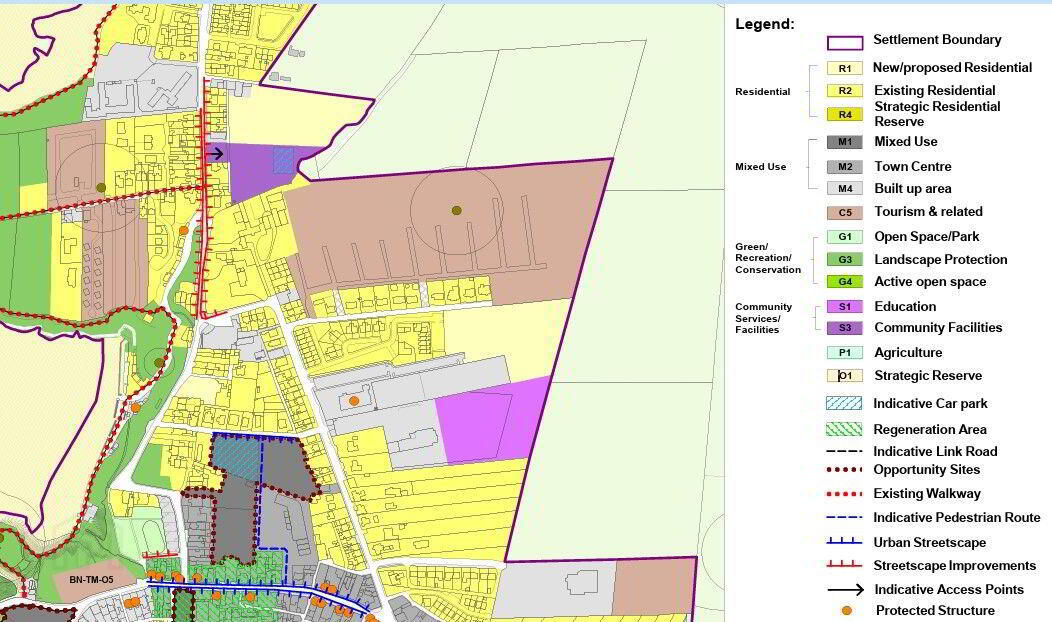
Task: Select the M1 dark grey legend swatch
Action: click(x=845, y=142)
